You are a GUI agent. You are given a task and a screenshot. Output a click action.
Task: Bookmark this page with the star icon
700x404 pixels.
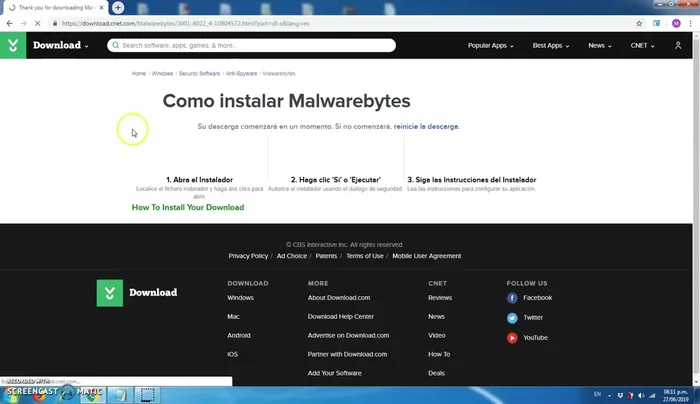coord(639,23)
